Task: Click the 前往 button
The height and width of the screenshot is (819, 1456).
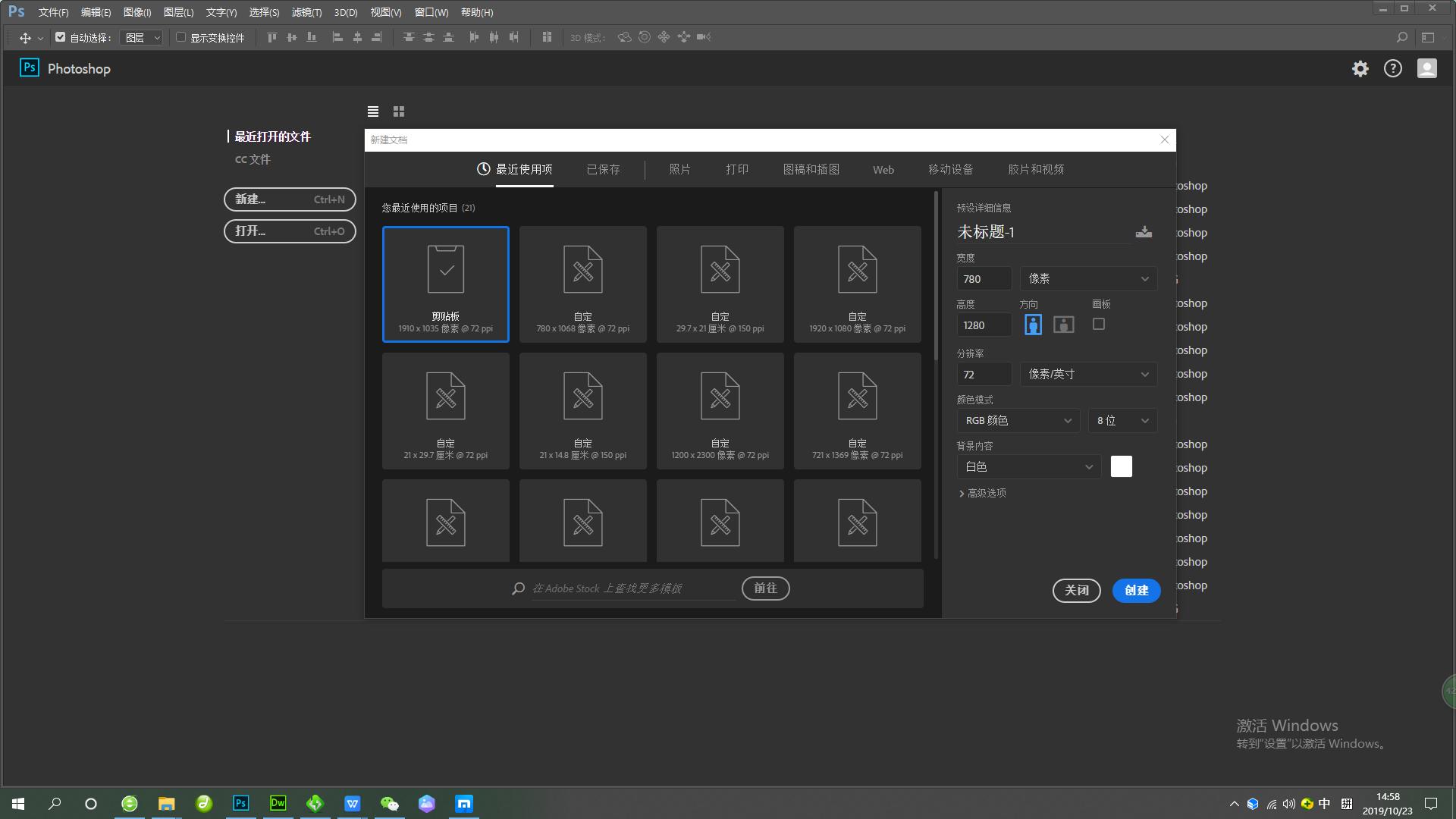Action: (765, 588)
